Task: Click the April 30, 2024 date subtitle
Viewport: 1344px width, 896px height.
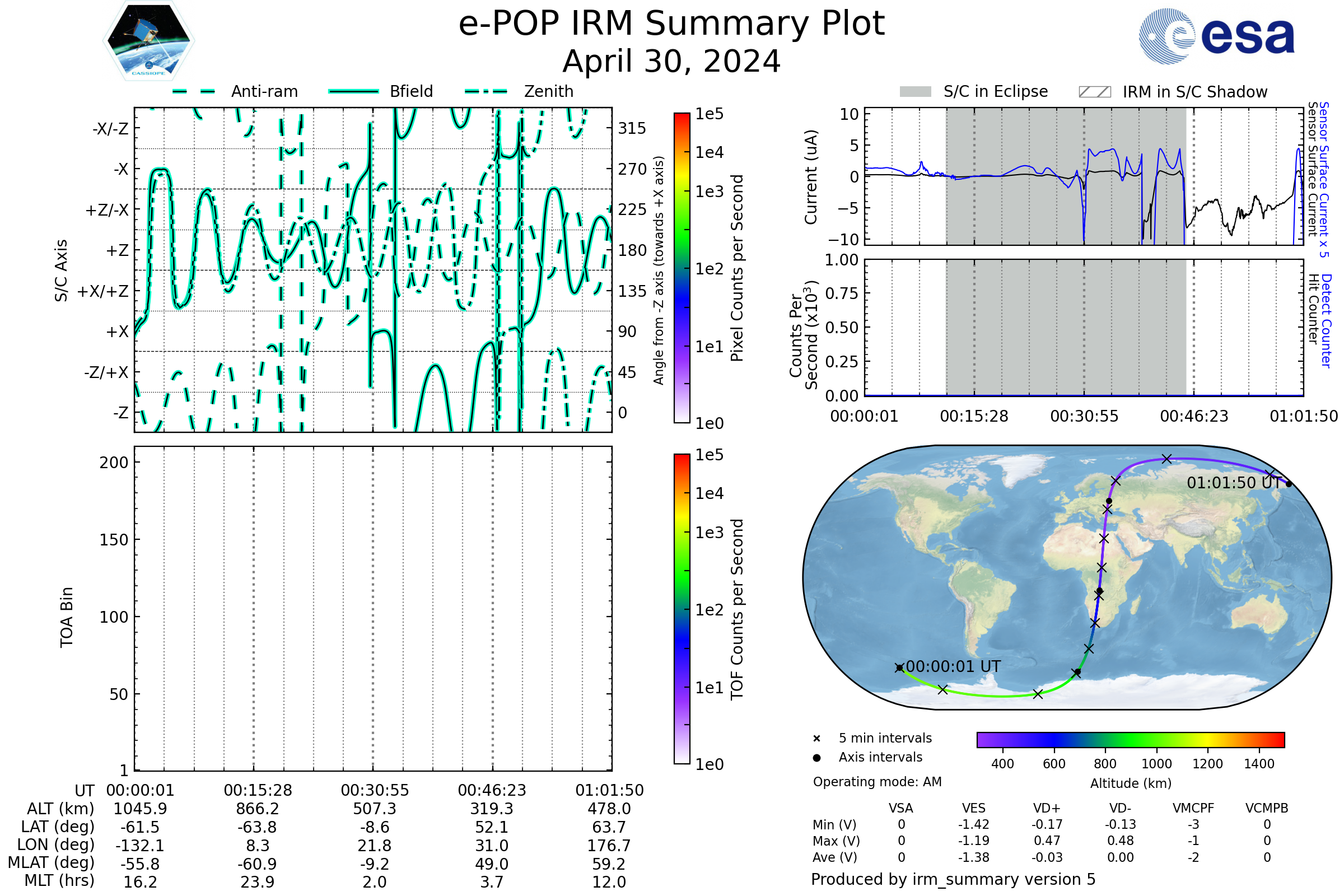Action: (671, 62)
